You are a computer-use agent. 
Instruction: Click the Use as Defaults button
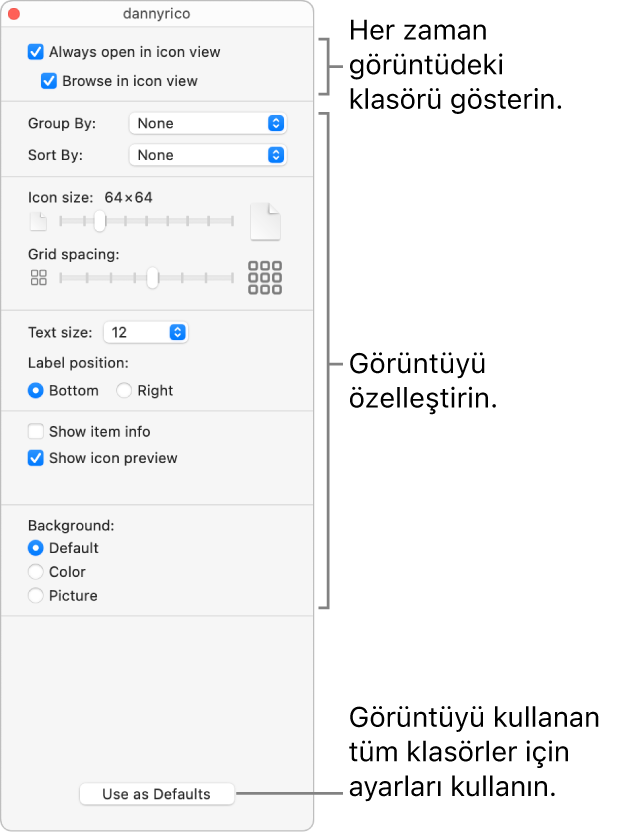(x=157, y=794)
